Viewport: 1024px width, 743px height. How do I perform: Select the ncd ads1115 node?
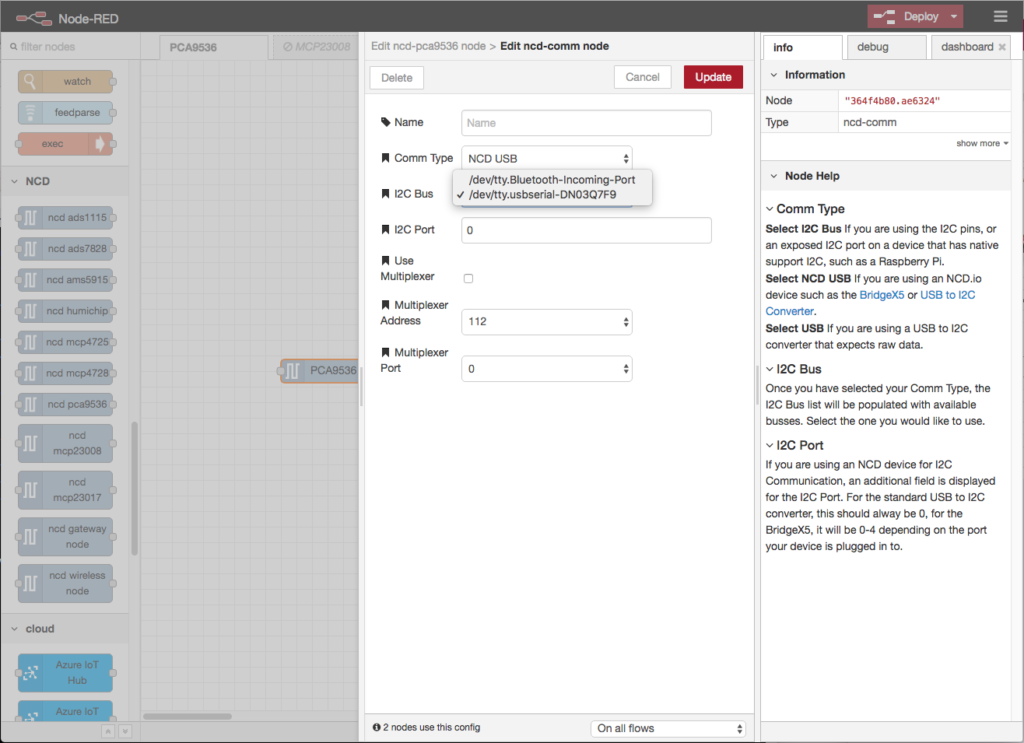click(66, 218)
